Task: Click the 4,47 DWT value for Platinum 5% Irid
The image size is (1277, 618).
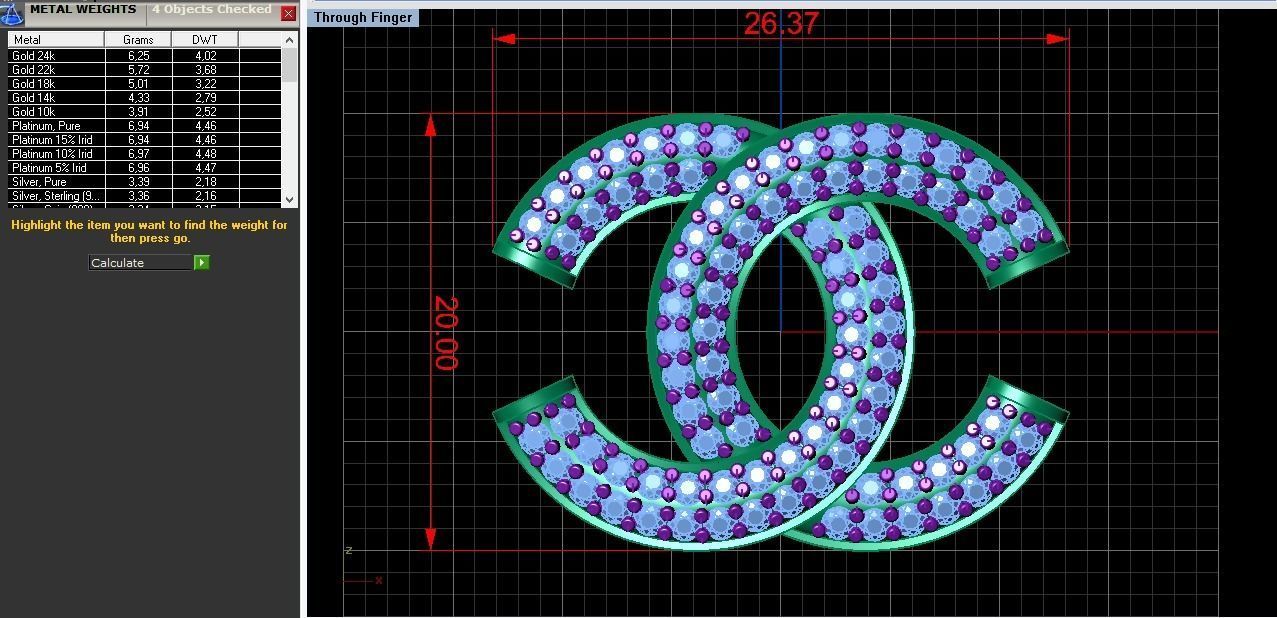Action: tap(205, 168)
